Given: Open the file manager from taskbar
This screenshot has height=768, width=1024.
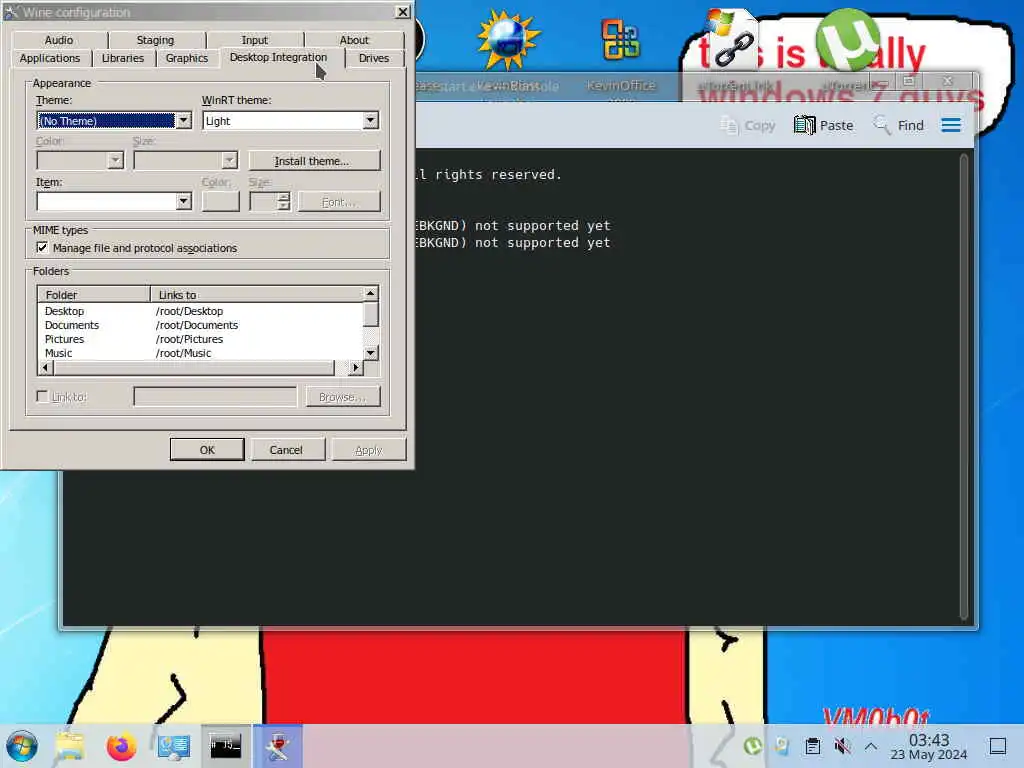Looking at the screenshot, I should pos(70,746).
